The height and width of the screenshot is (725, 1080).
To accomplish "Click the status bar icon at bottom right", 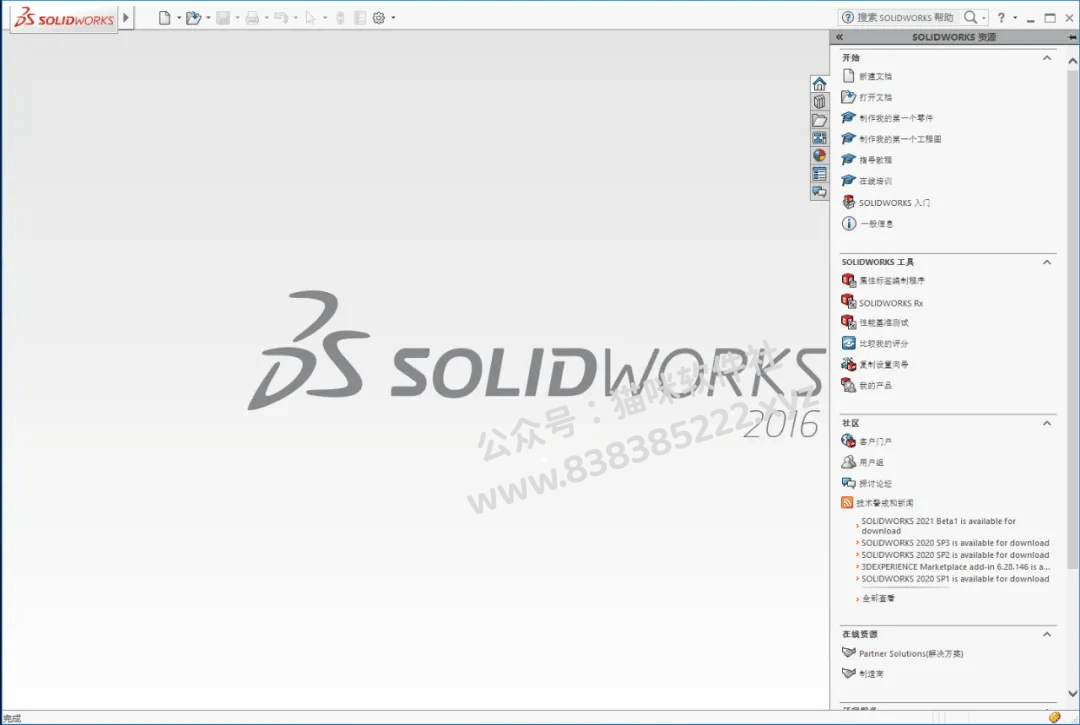I will coord(1055,717).
